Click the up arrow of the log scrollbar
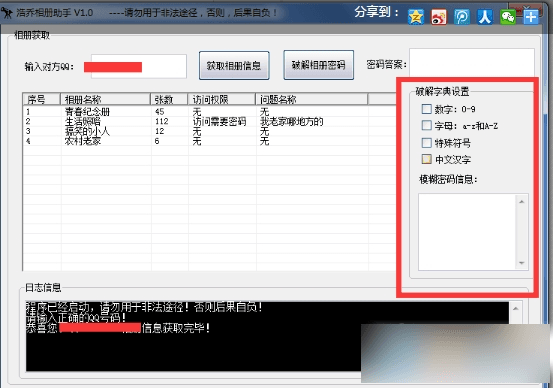The height and width of the screenshot is (388, 553). (516, 309)
